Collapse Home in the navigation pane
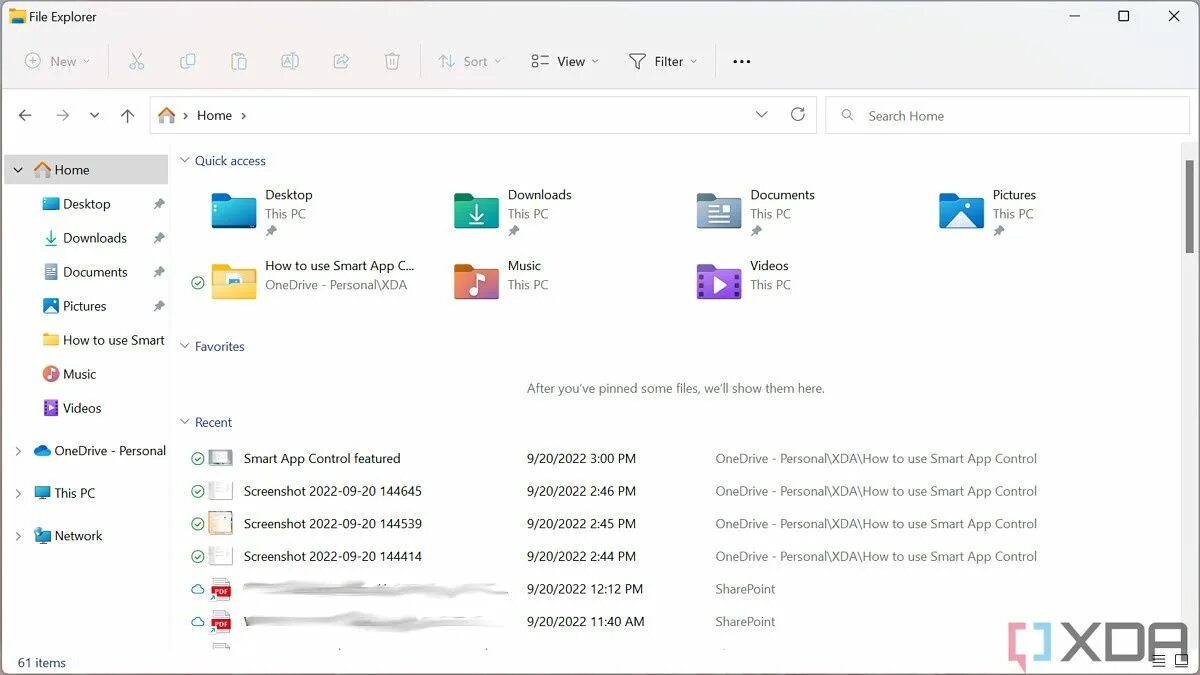The image size is (1200, 675). (18, 170)
